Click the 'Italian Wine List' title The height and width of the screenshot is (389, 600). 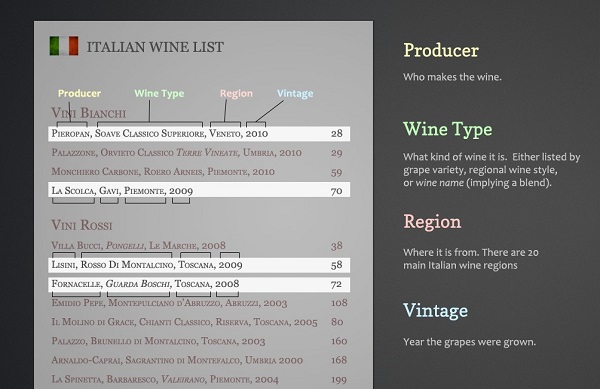pyautogui.click(x=155, y=47)
